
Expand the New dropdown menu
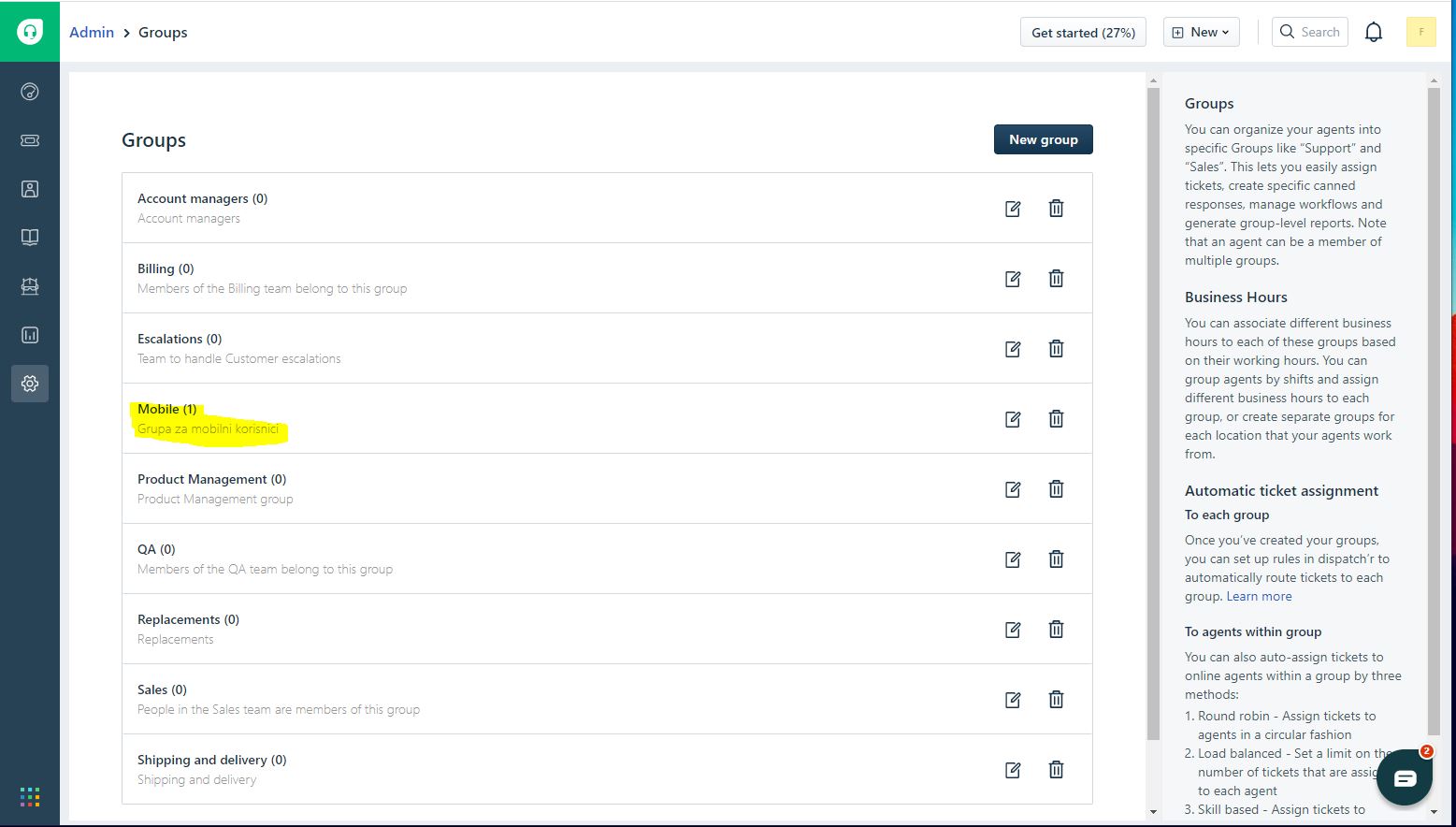1202,32
